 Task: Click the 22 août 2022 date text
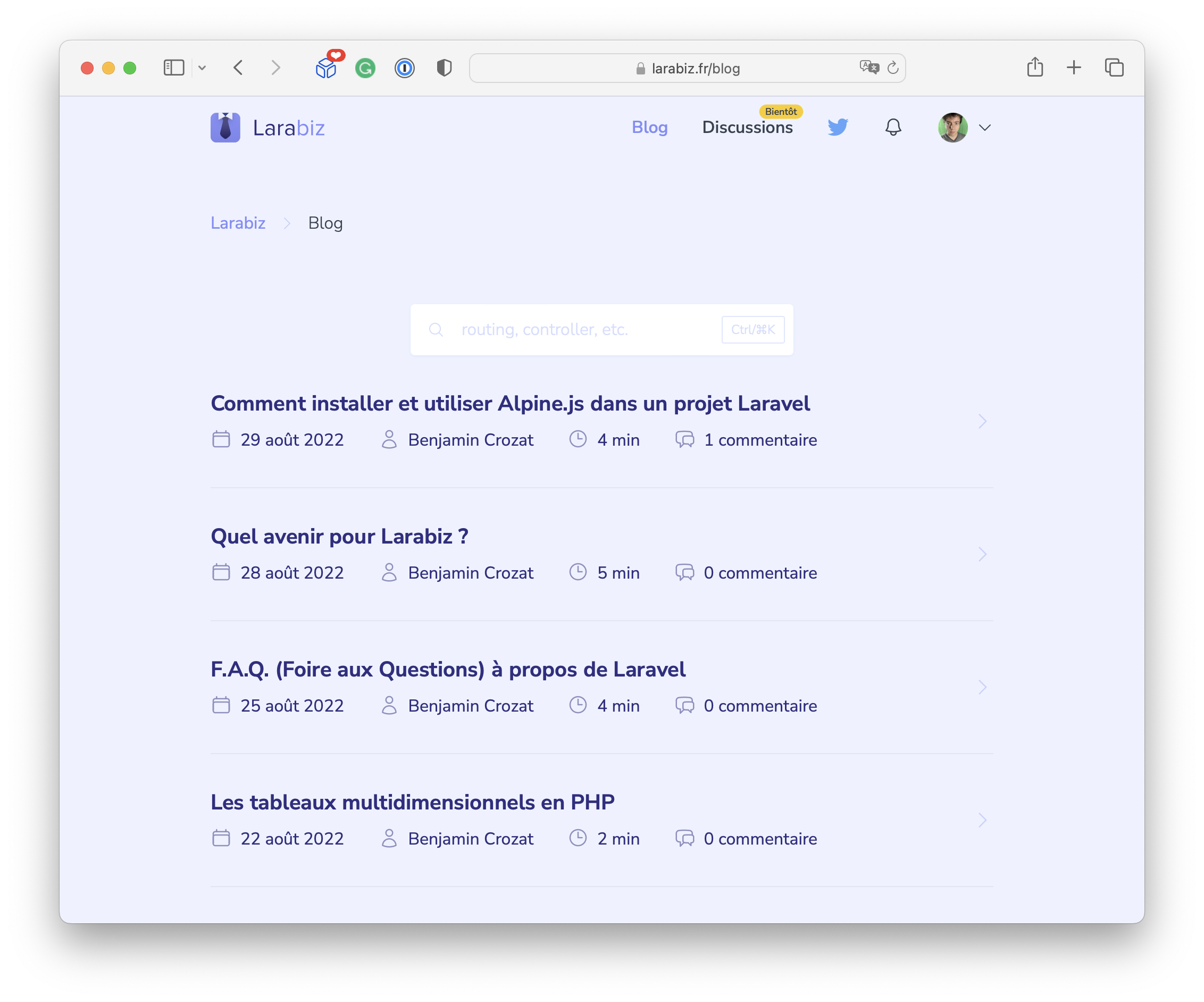click(292, 839)
